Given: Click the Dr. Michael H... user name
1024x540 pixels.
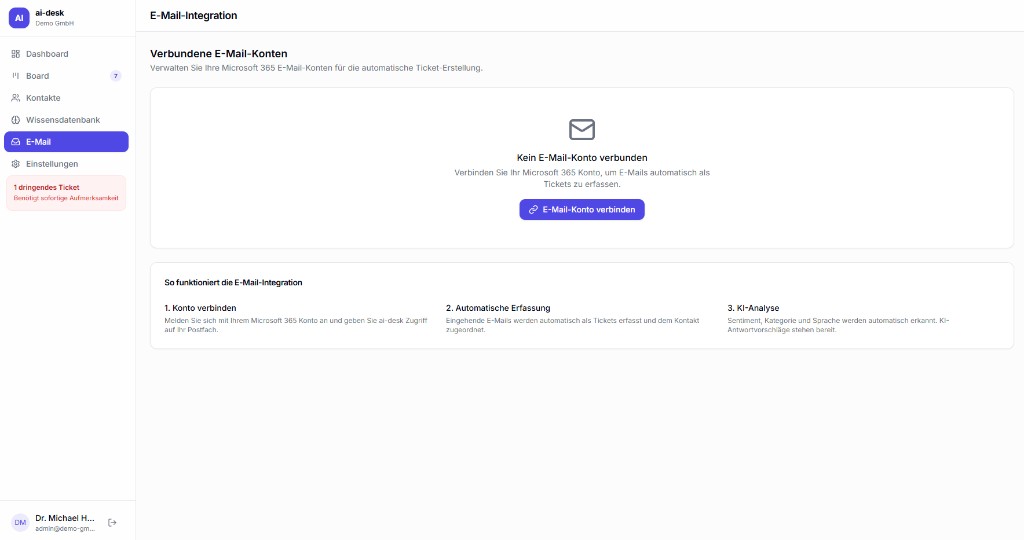Looking at the screenshot, I should (65, 518).
